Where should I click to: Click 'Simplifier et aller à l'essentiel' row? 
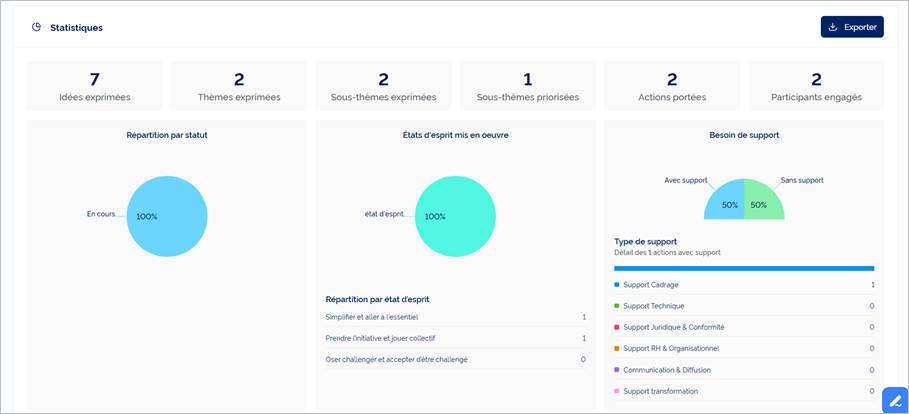[456, 317]
